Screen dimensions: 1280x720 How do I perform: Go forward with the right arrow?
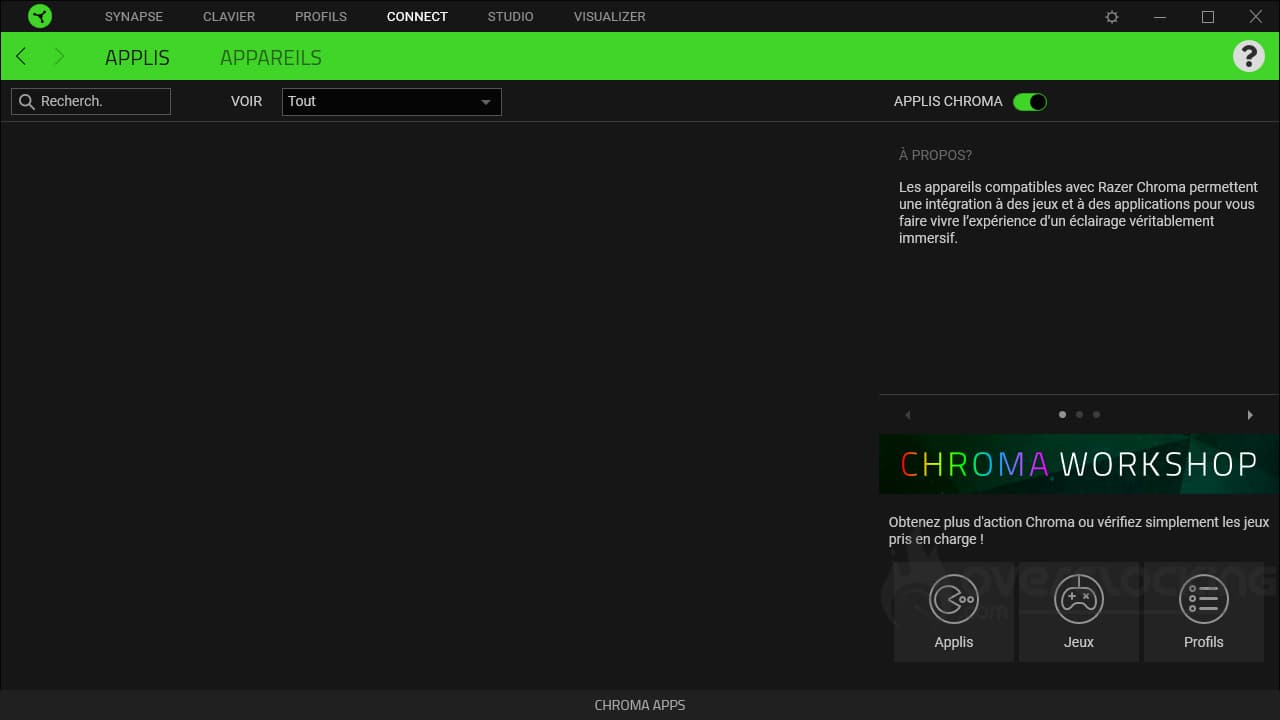coord(58,56)
